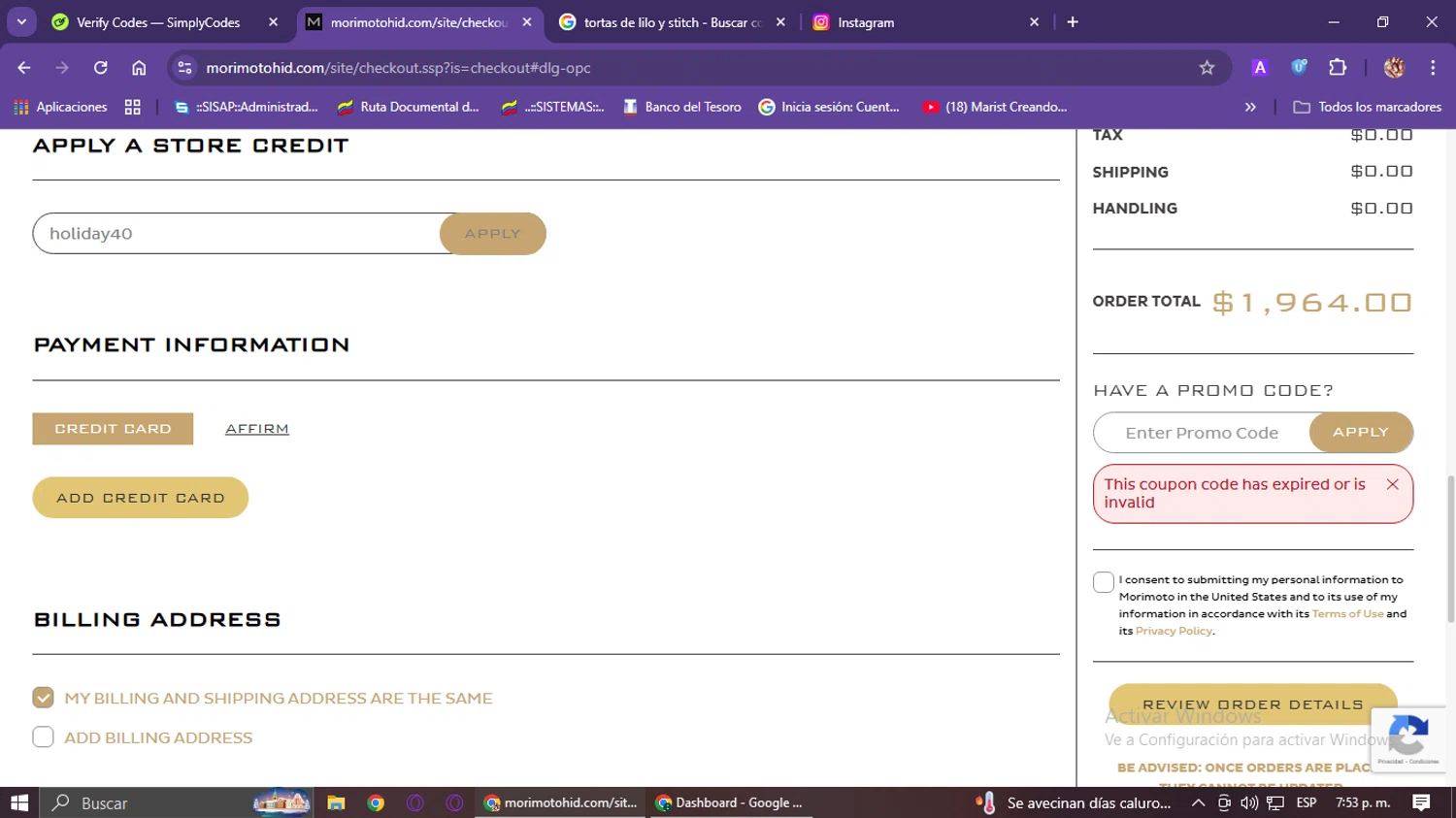Toggle billing and shipping same checkbox
1456x818 pixels.
(43, 698)
